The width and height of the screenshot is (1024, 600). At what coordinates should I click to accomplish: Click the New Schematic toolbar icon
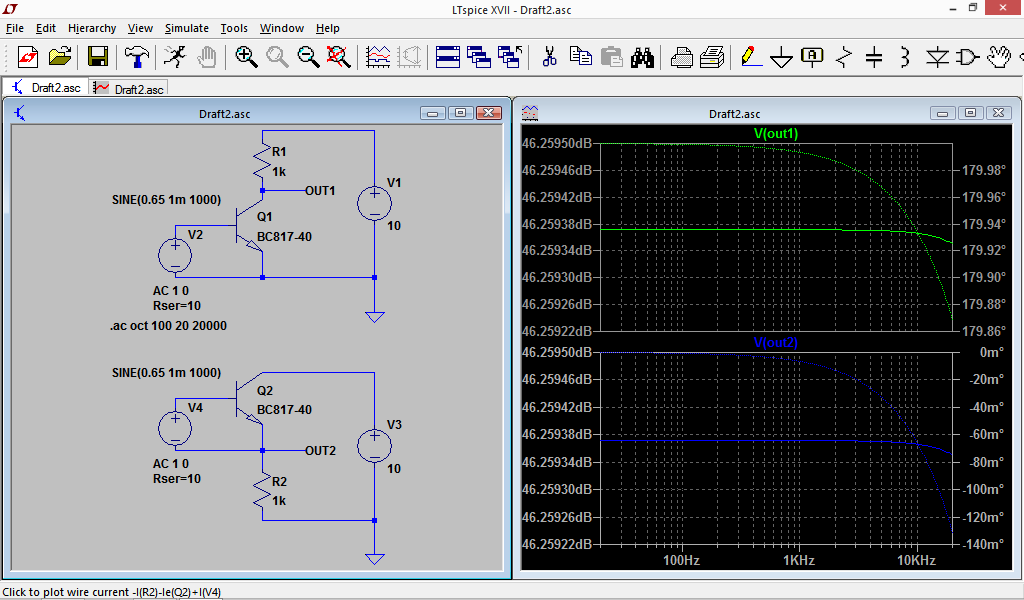[x=27, y=57]
